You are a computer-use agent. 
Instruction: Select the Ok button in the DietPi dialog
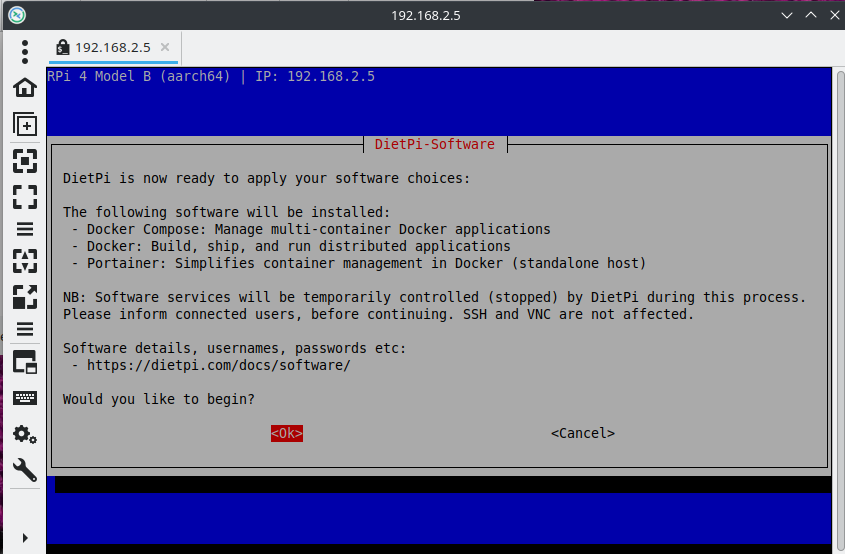click(287, 433)
